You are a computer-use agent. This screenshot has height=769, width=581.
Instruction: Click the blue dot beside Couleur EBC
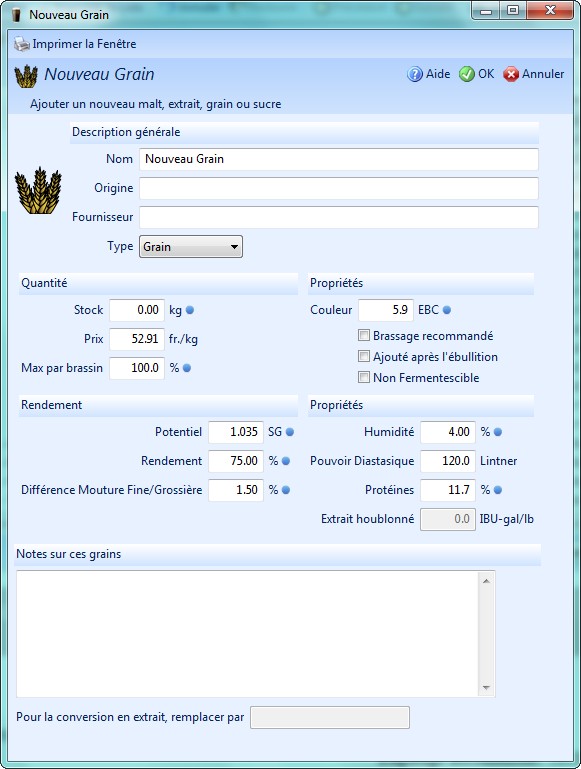coord(447,310)
